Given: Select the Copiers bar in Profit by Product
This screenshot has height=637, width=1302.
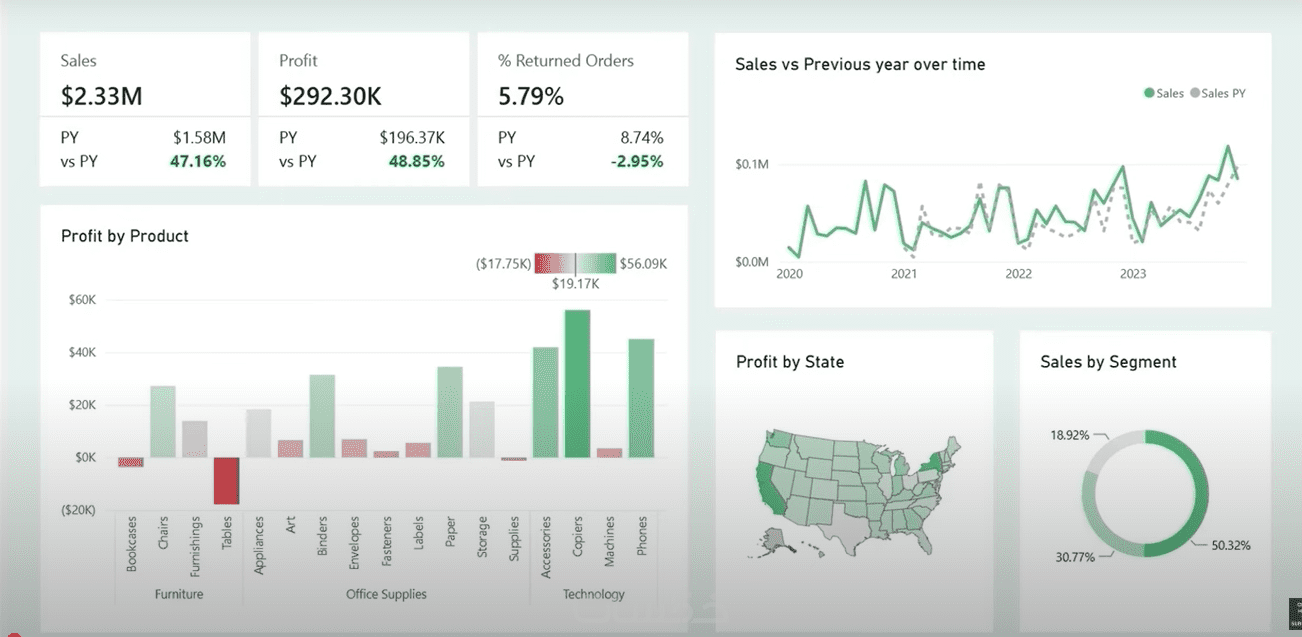Looking at the screenshot, I should [577, 384].
